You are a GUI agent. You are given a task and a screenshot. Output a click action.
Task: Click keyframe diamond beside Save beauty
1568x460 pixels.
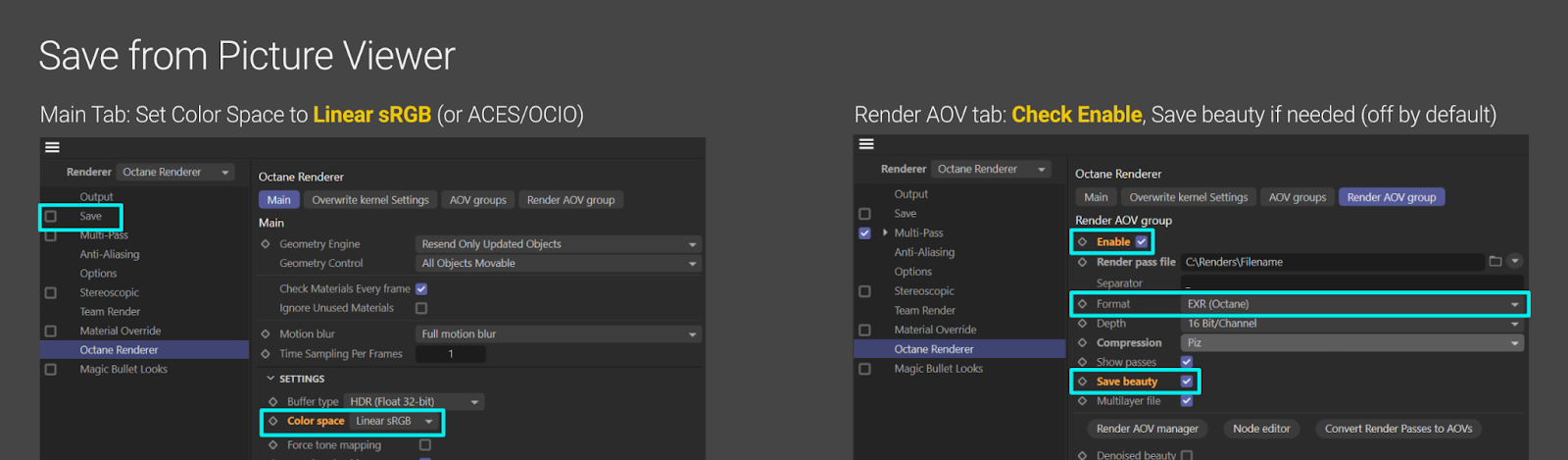tap(1083, 382)
